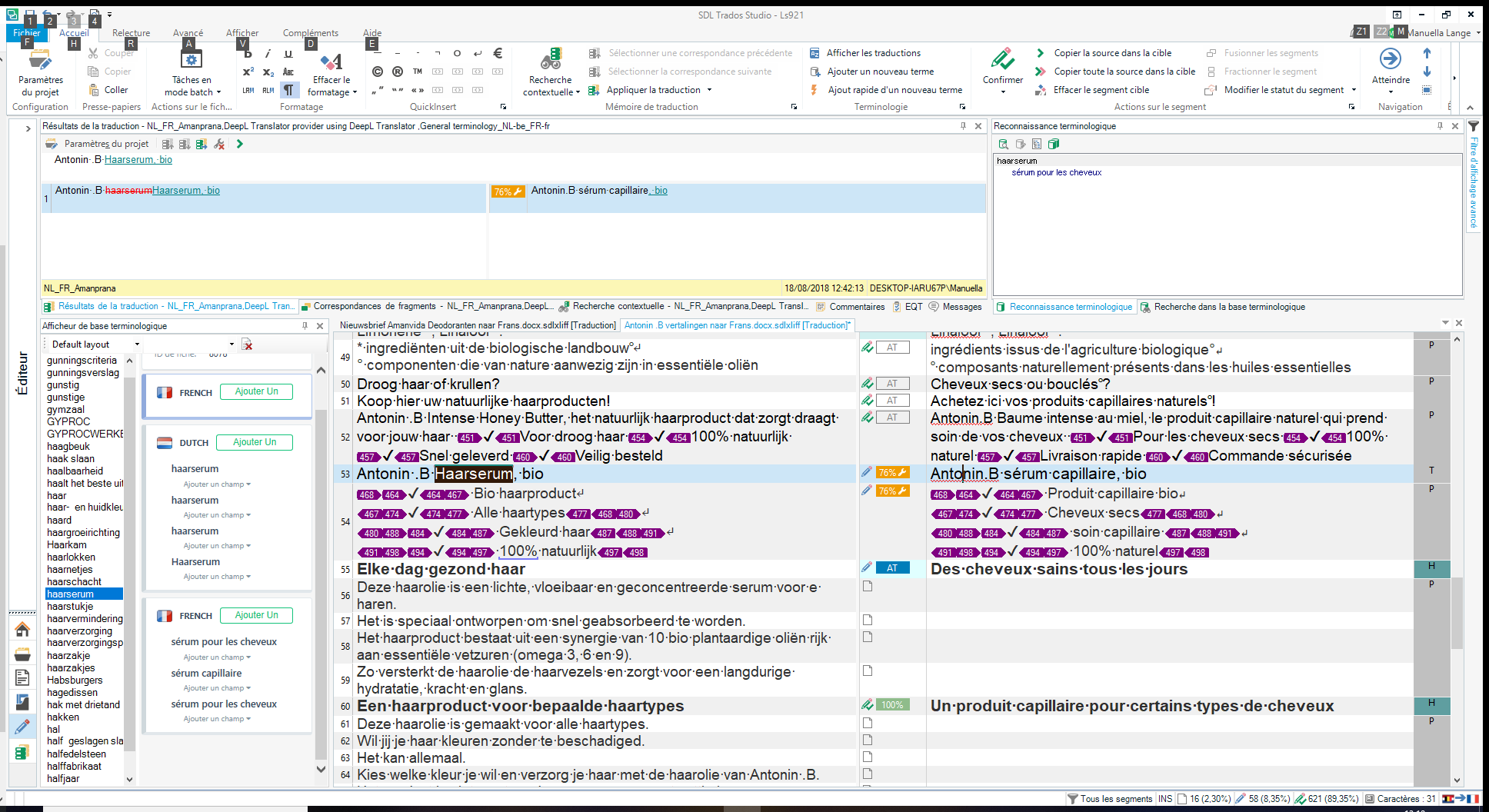Open Tâches en mode batch menu
Screen dimensions: 1489x812
[x=192, y=73]
